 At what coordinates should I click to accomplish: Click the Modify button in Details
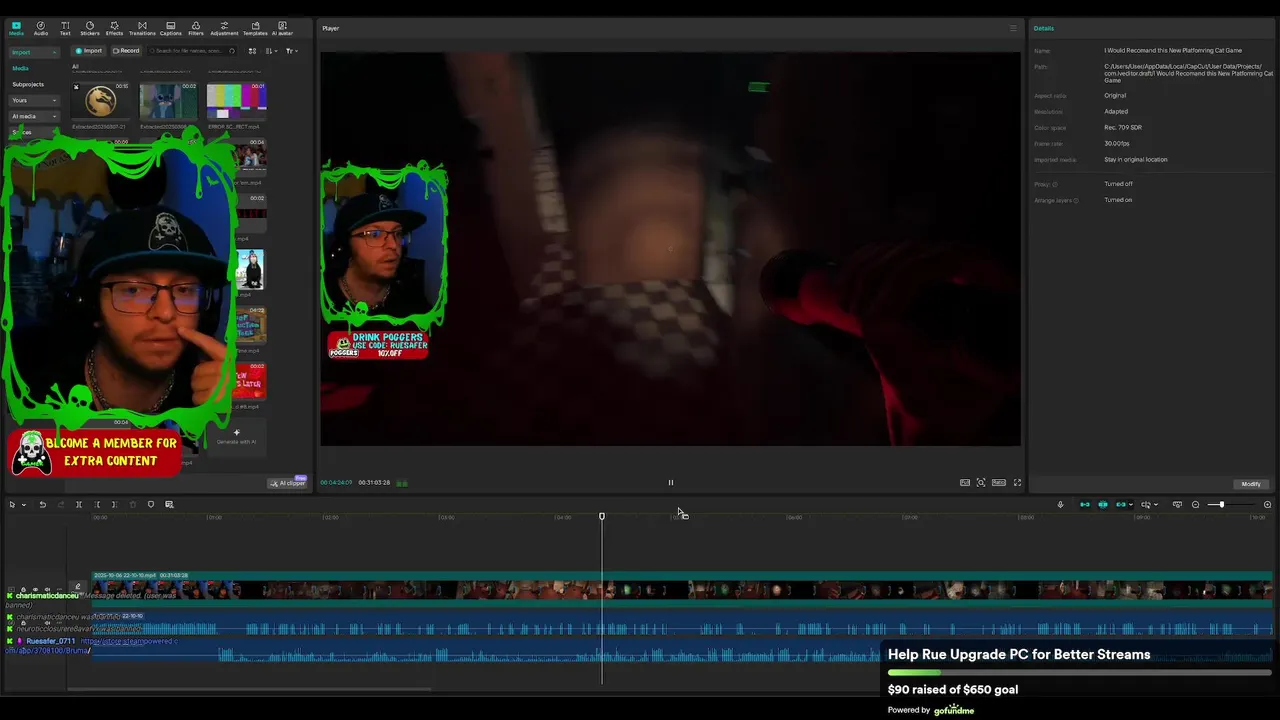pos(1251,484)
